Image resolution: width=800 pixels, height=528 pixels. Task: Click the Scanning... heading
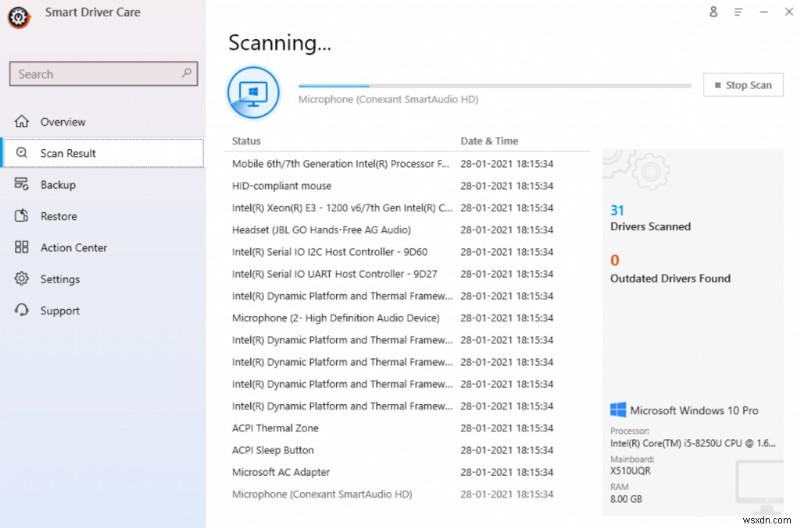(x=280, y=43)
